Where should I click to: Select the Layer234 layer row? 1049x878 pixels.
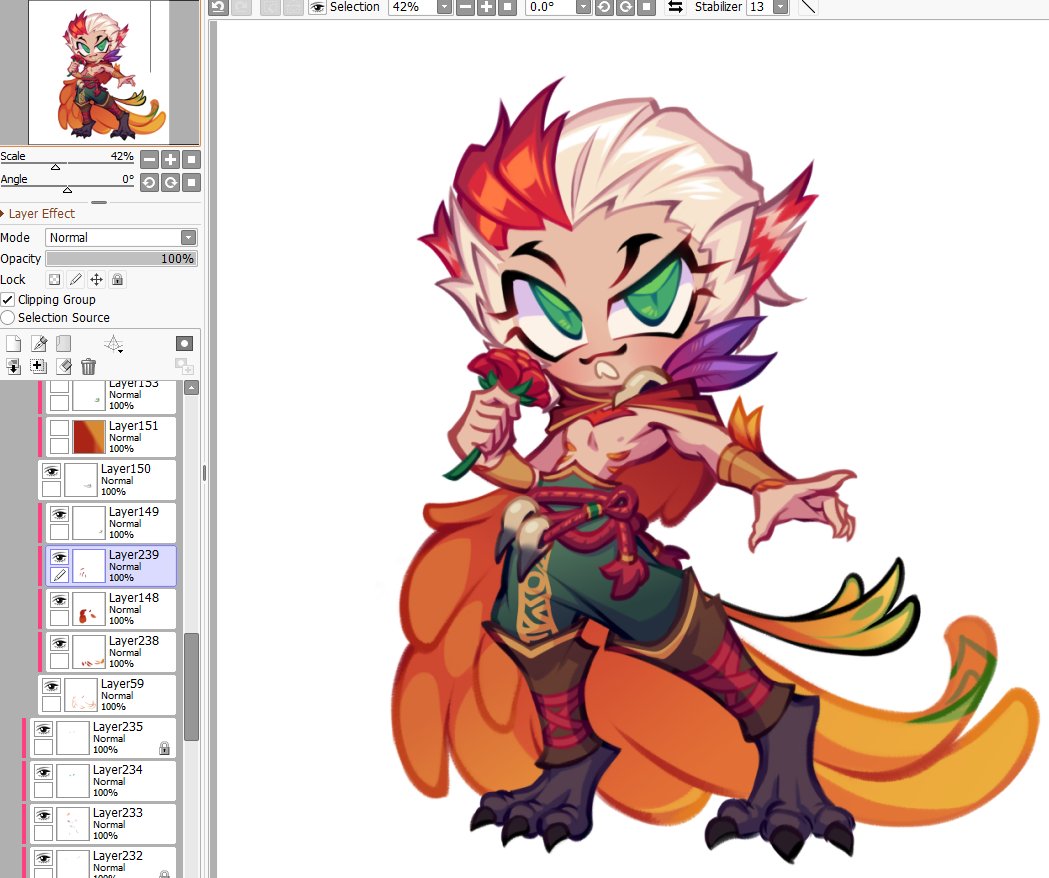(103, 780)
